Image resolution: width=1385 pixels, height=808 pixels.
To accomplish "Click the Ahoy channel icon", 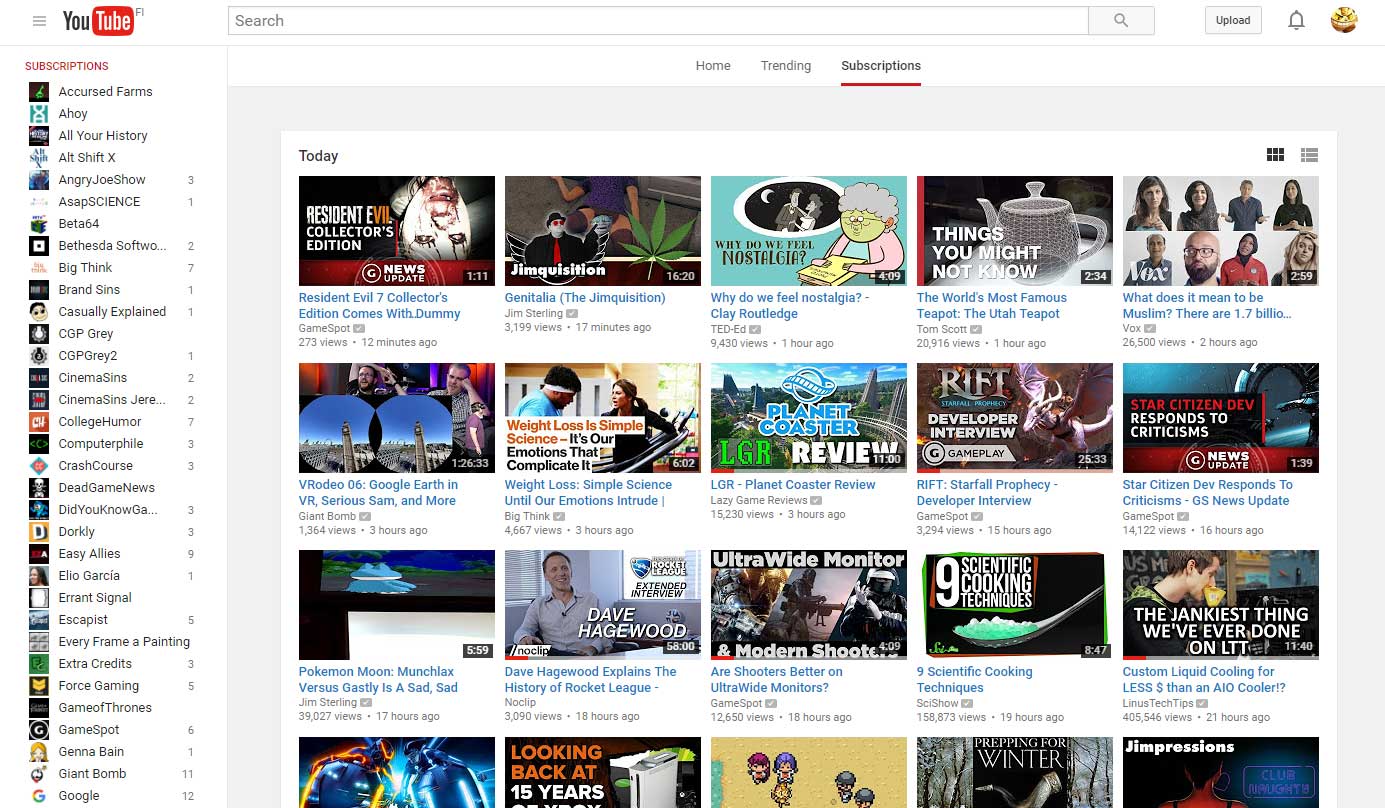I will [x=39, y=113].
